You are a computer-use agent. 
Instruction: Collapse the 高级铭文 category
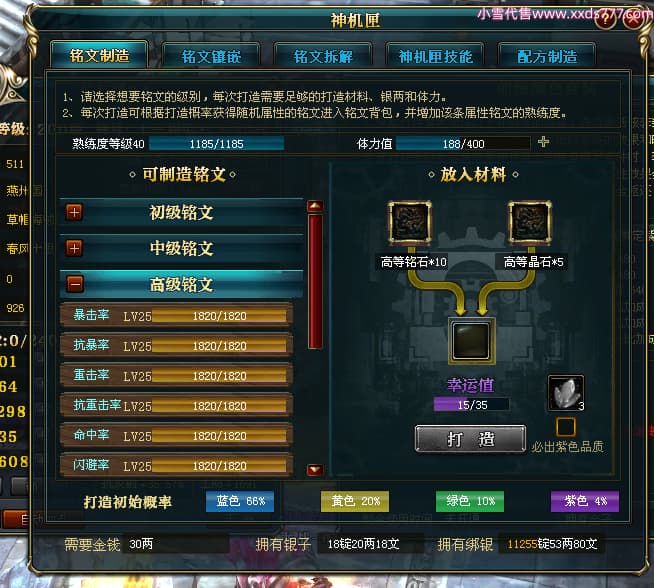coord(75,284)
